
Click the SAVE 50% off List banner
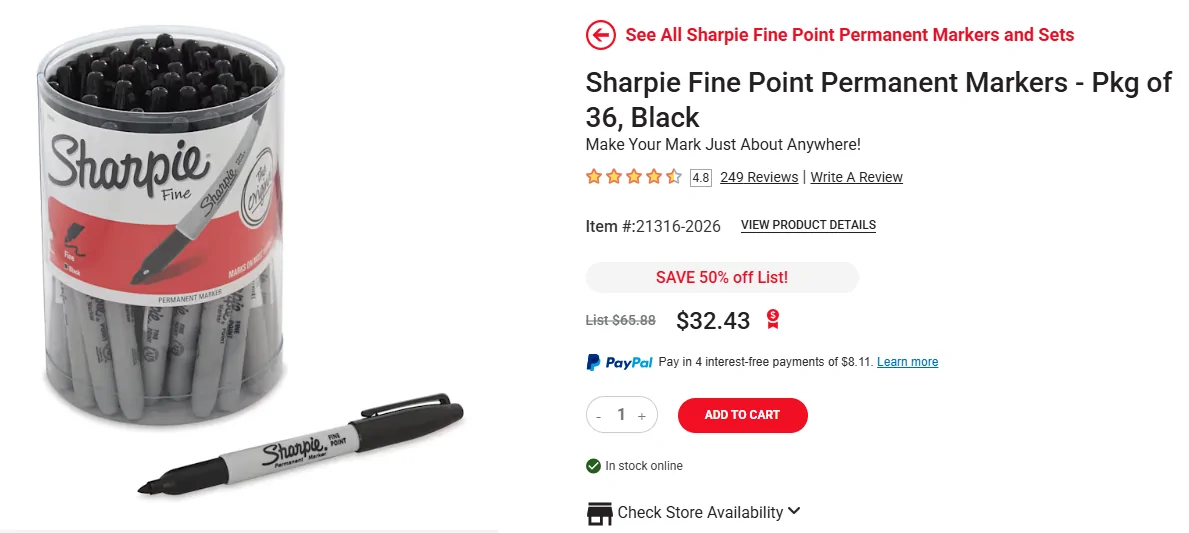722,277
